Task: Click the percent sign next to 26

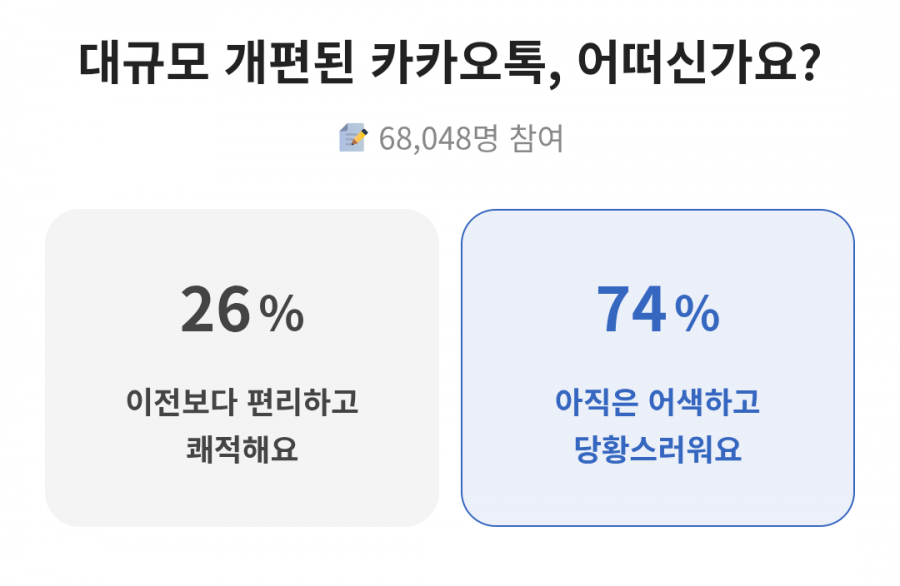Action: coord(281,315)
